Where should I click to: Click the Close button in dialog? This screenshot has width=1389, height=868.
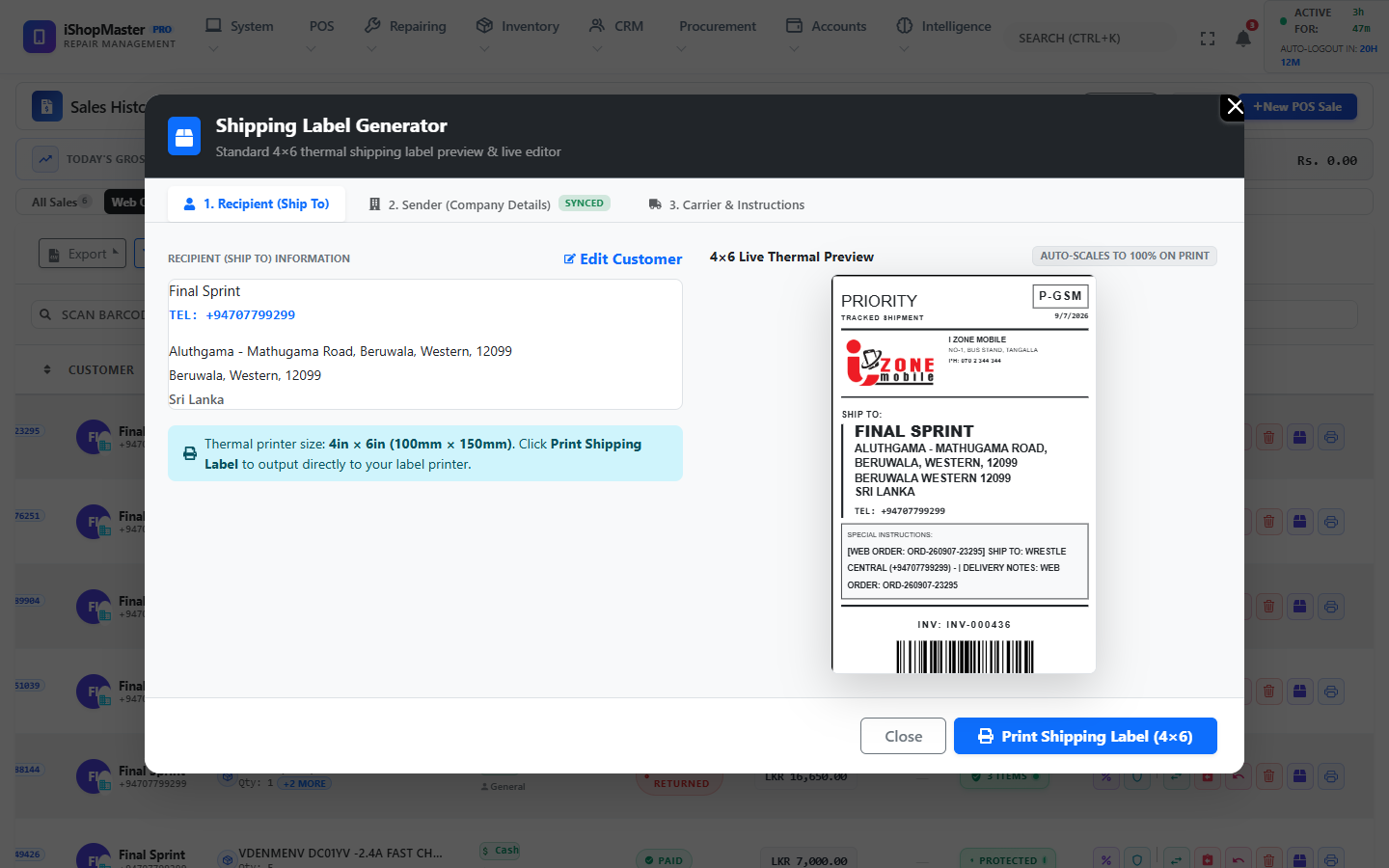pos(903,736)
